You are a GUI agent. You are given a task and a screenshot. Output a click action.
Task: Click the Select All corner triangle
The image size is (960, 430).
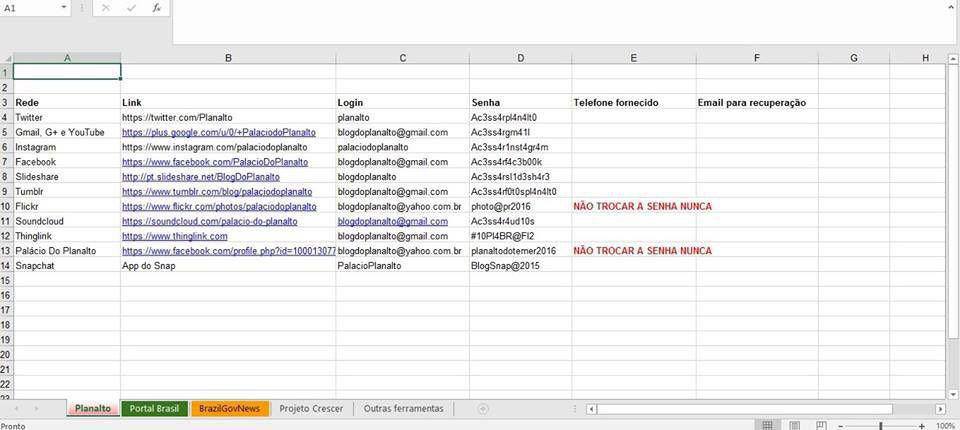7,58
